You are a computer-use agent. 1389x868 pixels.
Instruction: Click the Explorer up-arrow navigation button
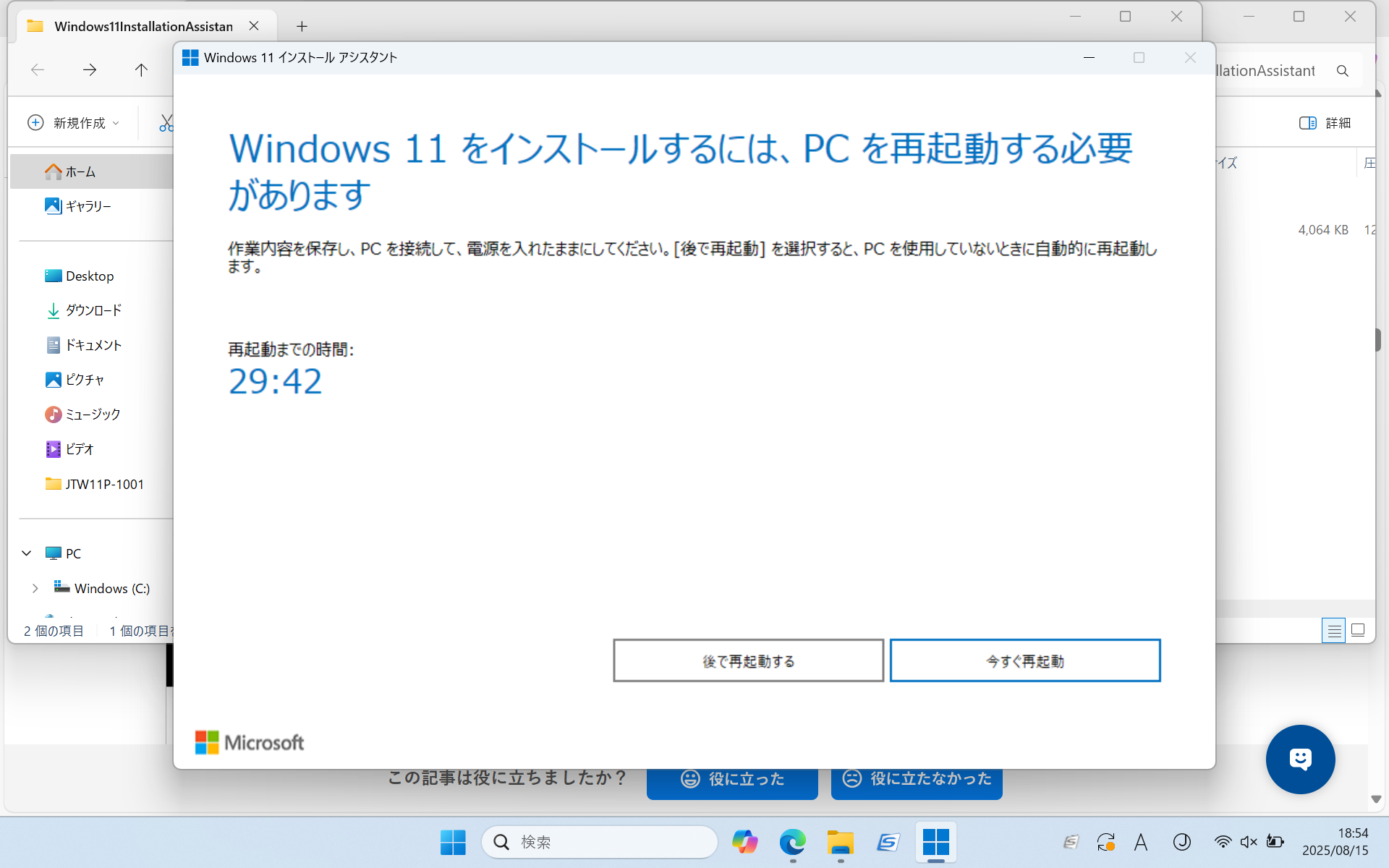coord(141,70)
